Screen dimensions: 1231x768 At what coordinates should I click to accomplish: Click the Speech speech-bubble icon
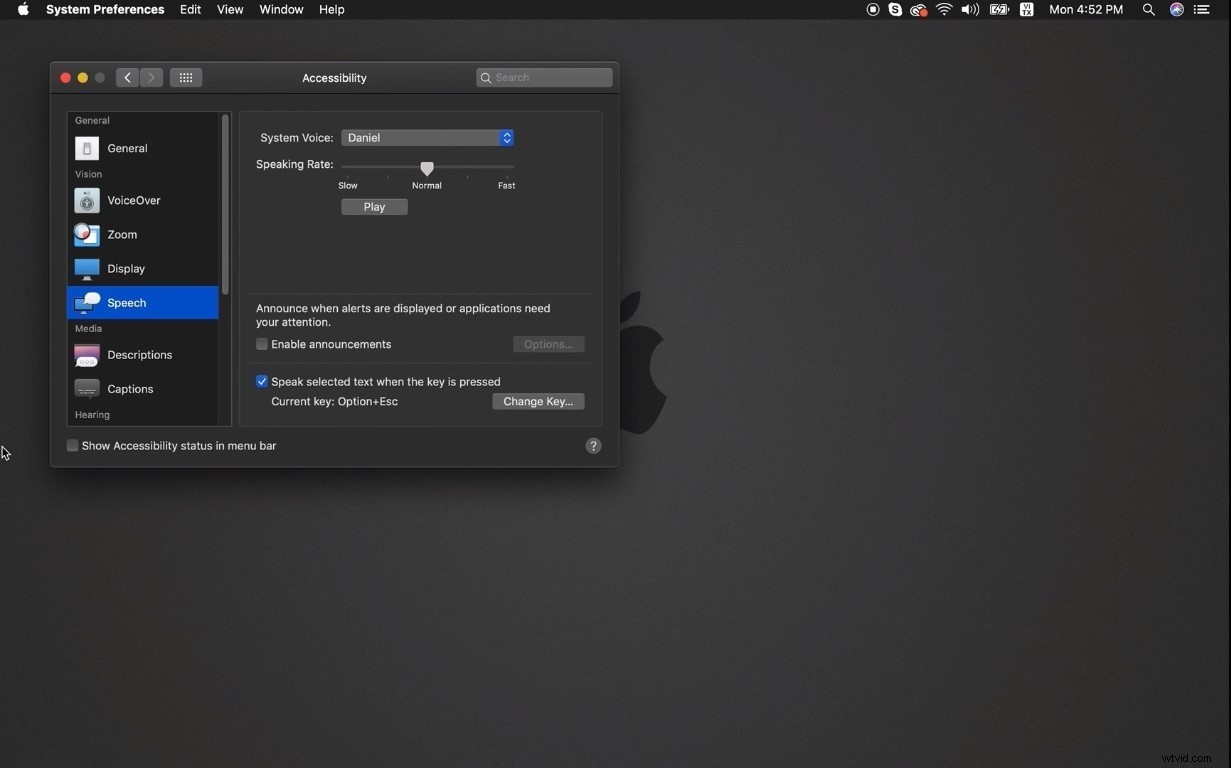click(x=86, y=302)
